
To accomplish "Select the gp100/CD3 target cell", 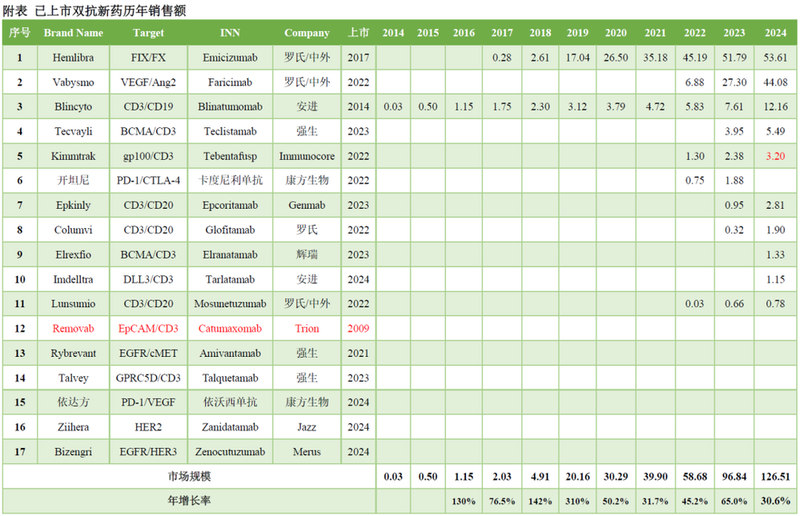I will (148, 156).
